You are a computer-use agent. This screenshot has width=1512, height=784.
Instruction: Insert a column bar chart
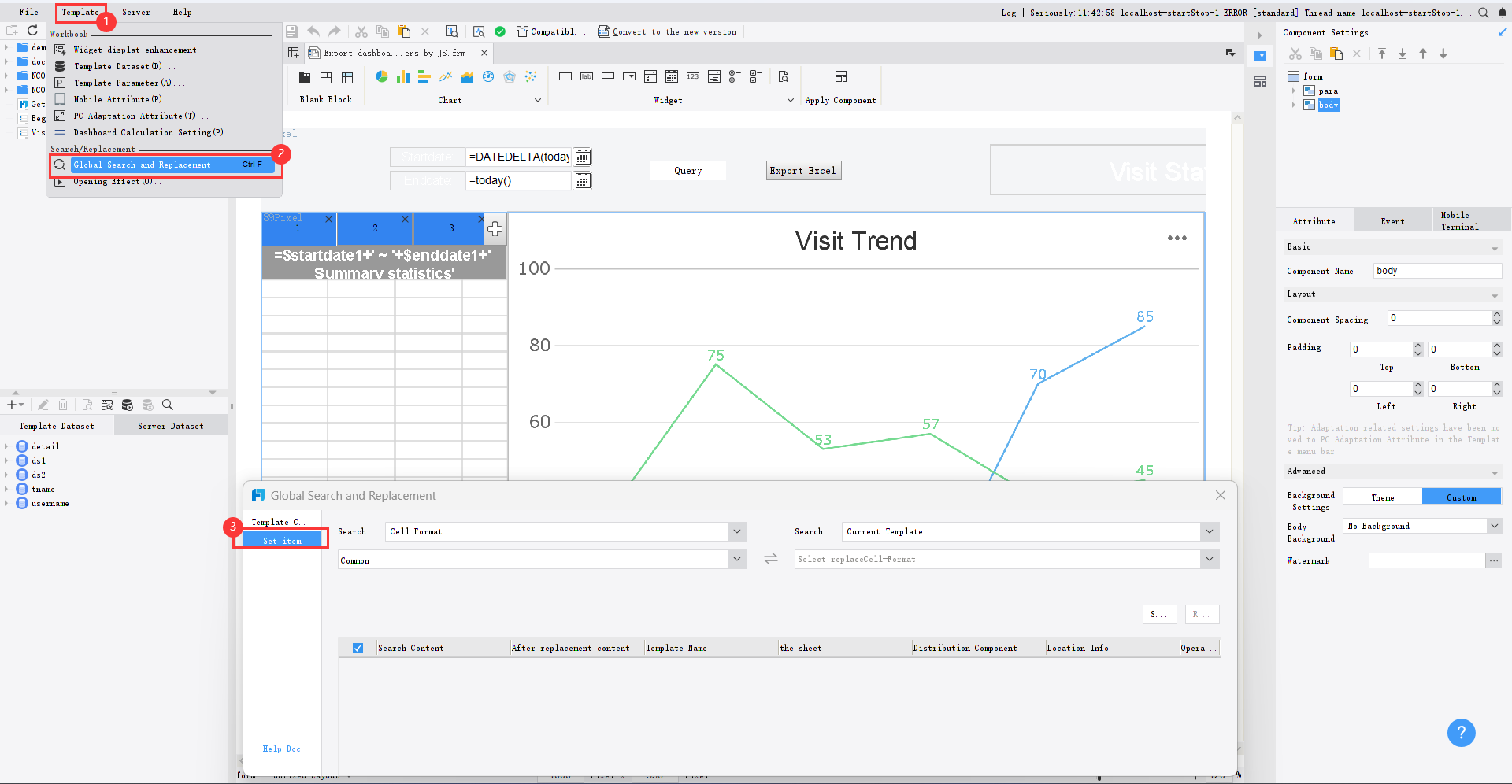[403, 76]
